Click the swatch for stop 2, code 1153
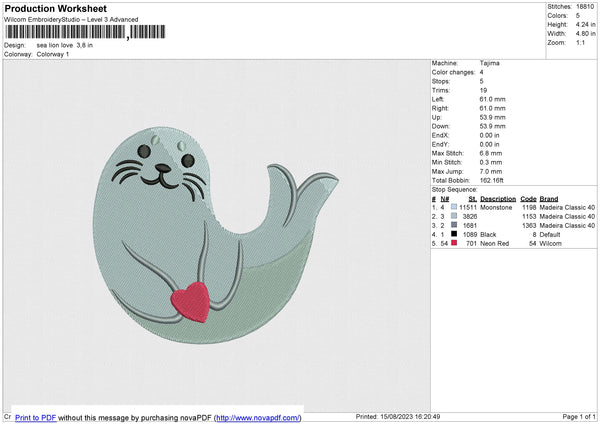600x424 pixels. tap(455, 216)
